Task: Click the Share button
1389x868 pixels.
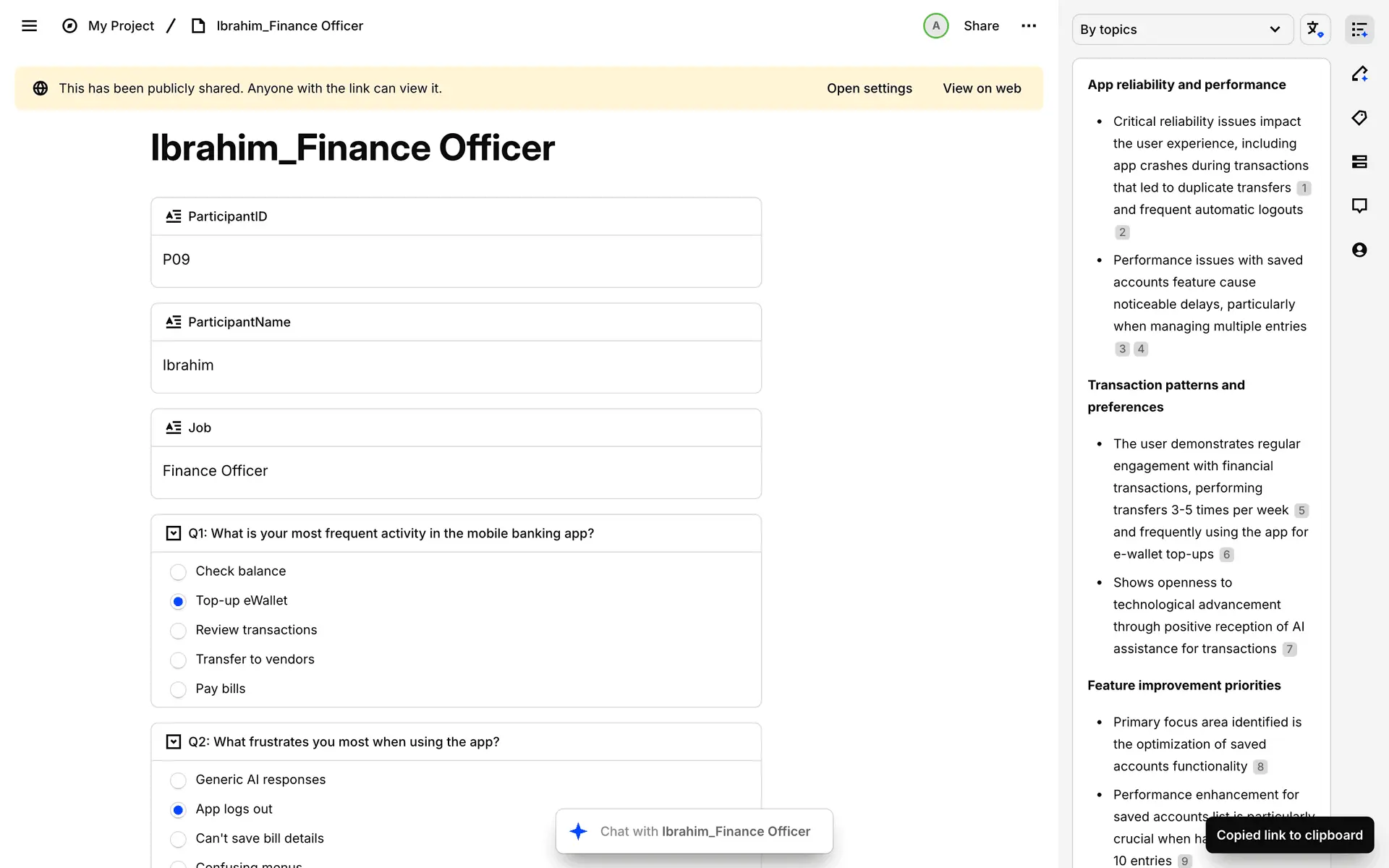Action: click(981, 26)
